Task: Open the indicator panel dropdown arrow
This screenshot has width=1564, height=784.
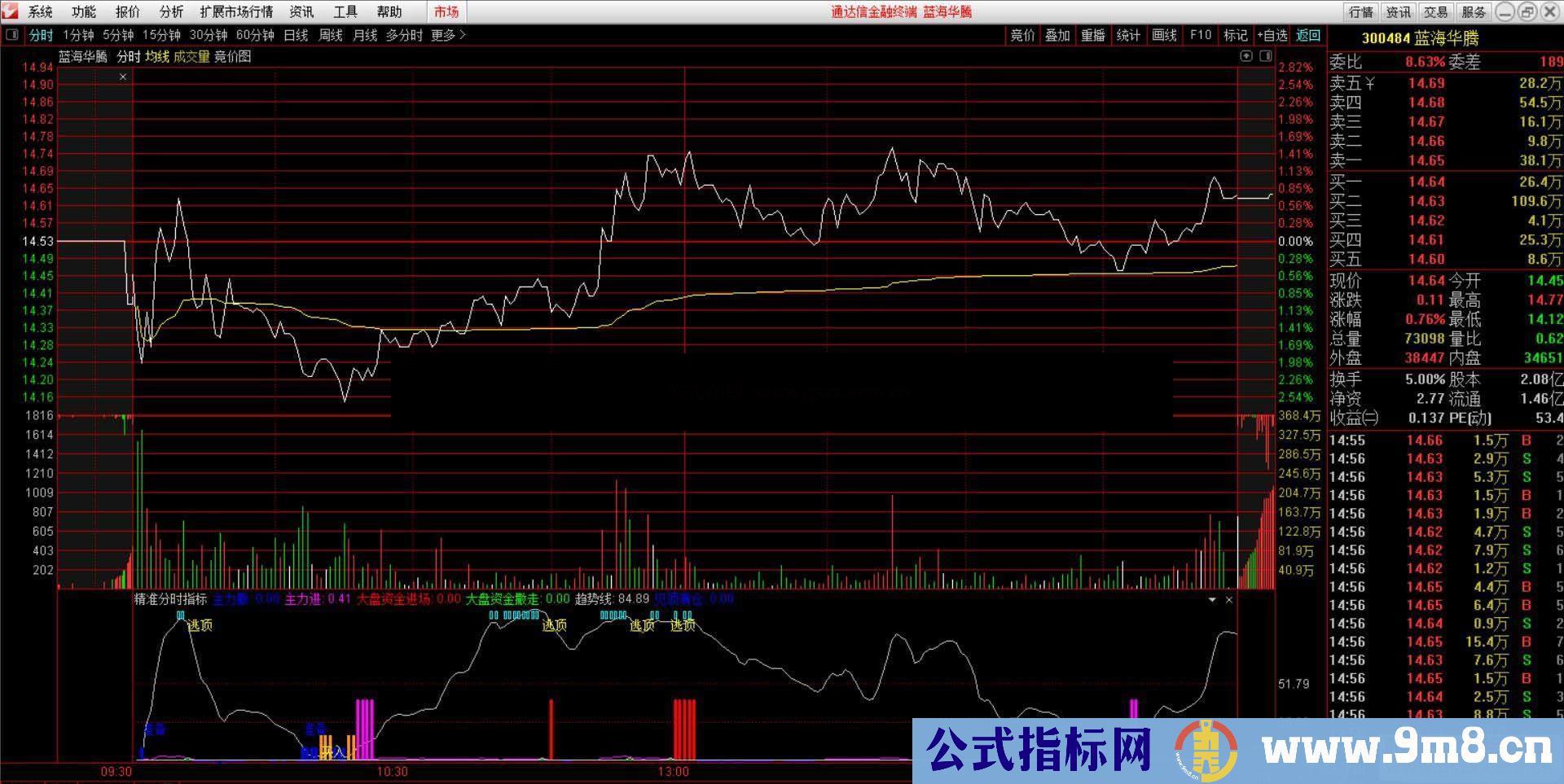Action: 1212,599
